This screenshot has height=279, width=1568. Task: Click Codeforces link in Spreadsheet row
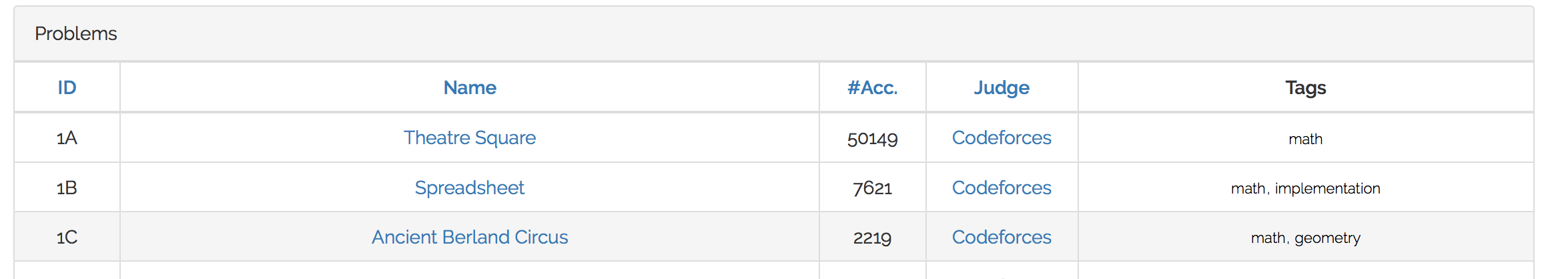point(1002,188)
